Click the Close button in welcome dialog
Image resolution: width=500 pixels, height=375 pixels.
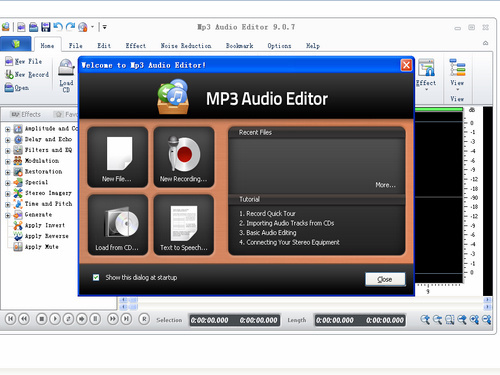[385, 279]
